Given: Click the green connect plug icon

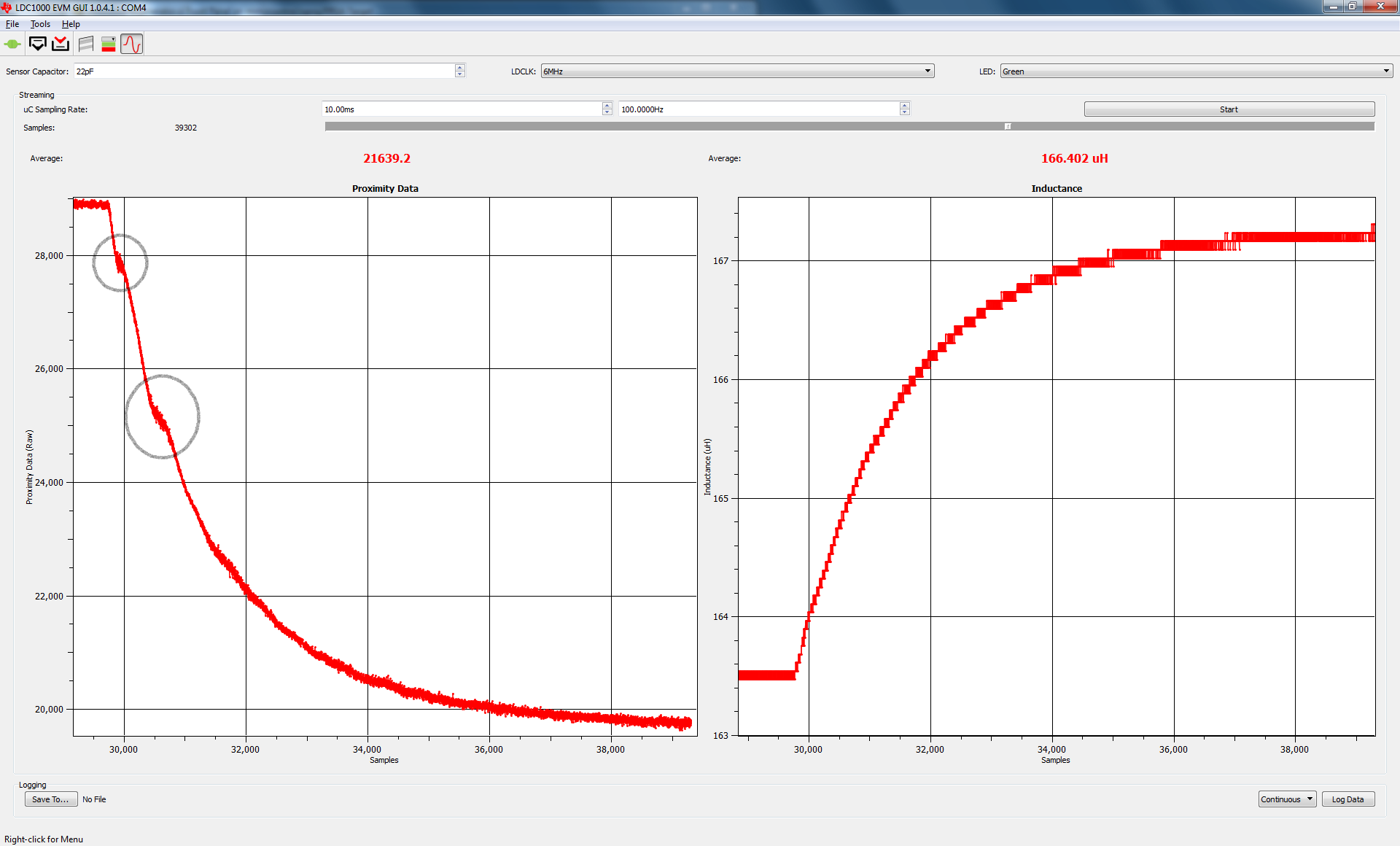Looking at the screenshot, I should pyautogui.click(x=12, y=44).
